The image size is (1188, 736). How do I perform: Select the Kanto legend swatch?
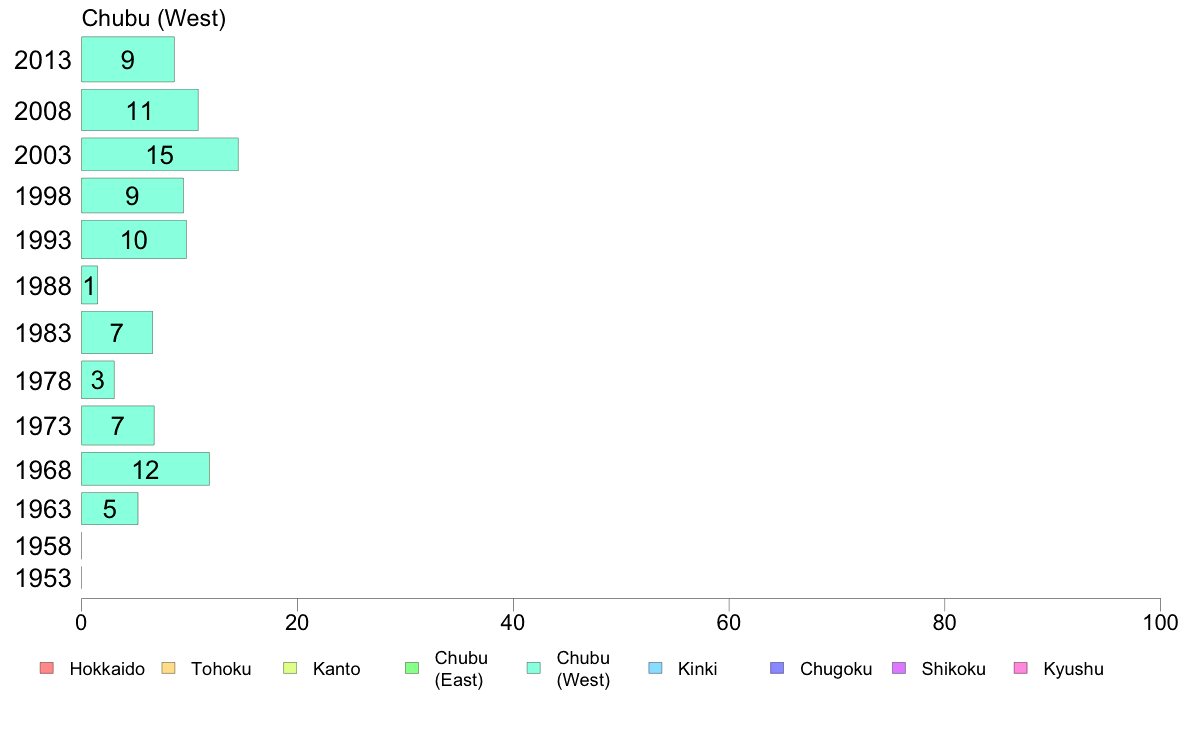pos(290,668)
